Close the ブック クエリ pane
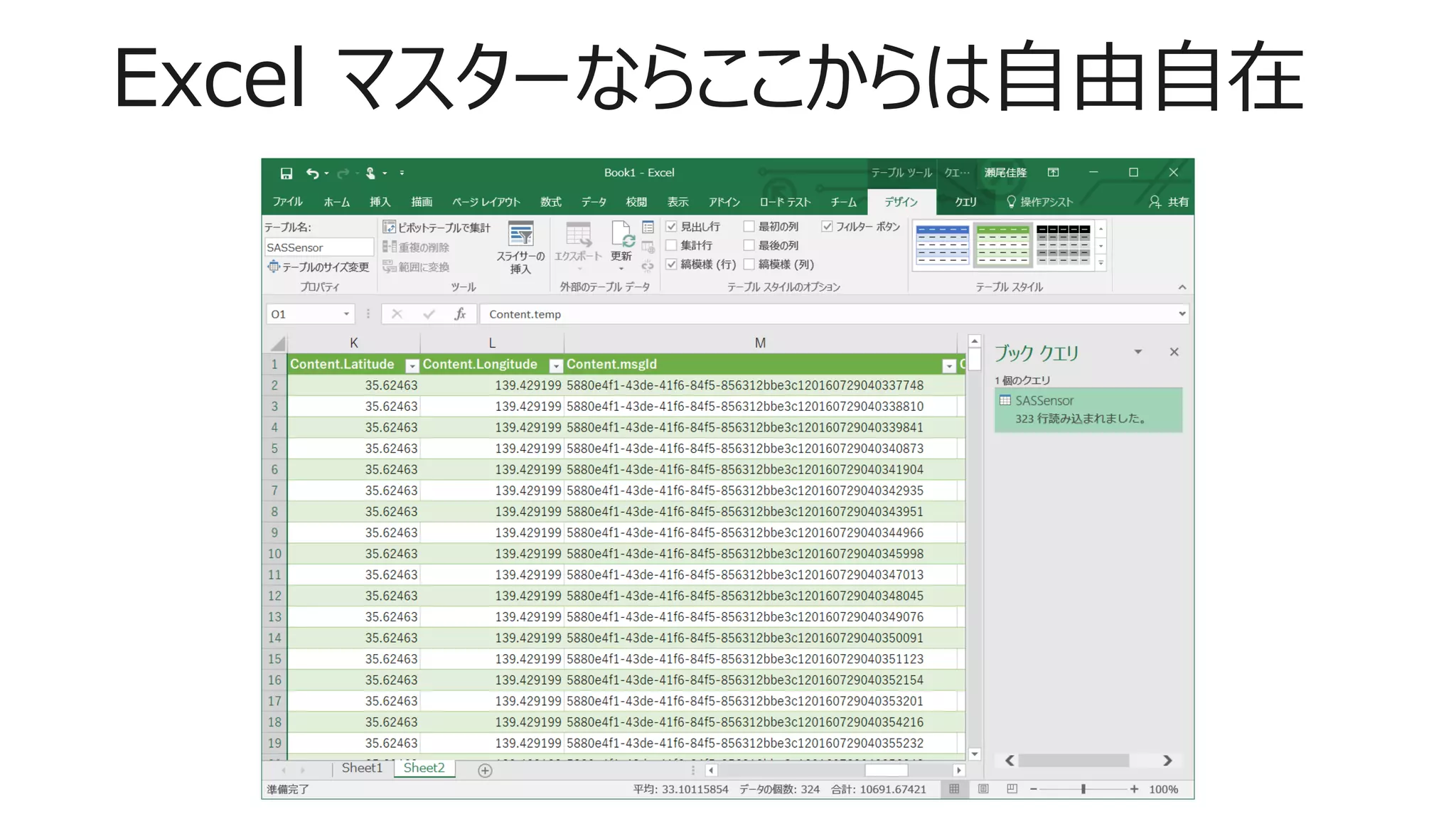The width and height of the screenshot is (1456, 819). [1174, 352]
